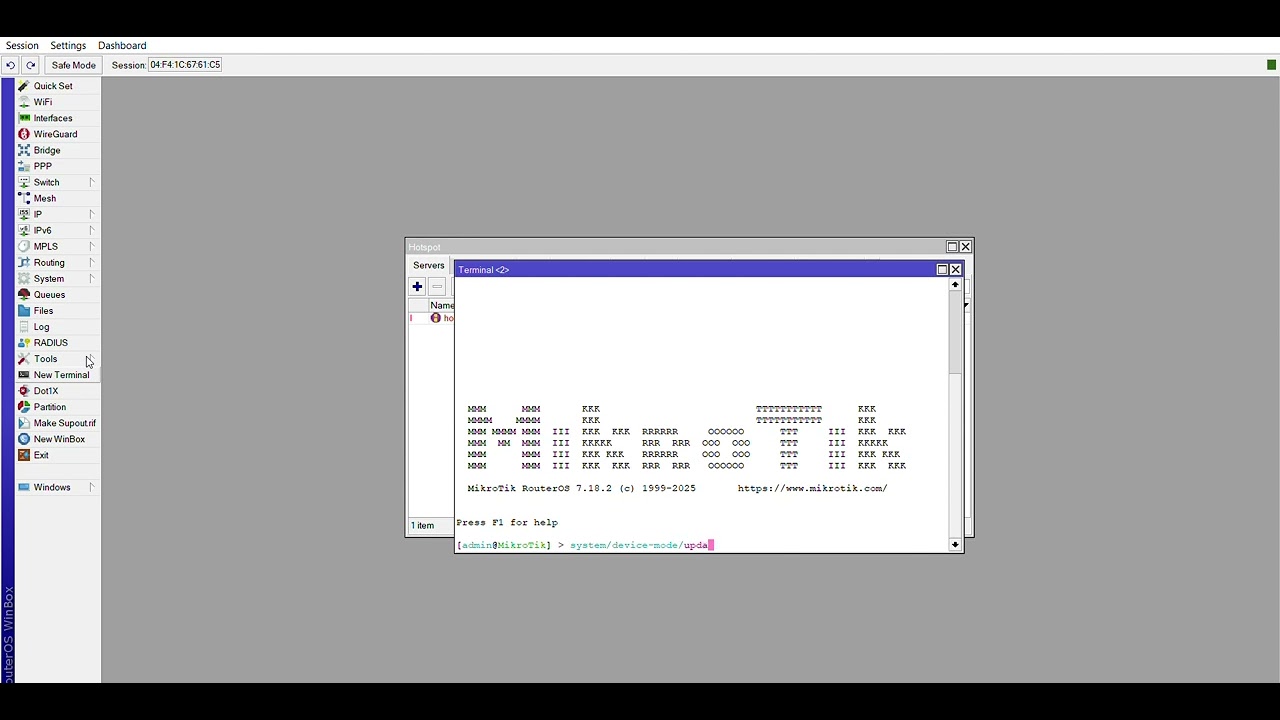Screen dimensions: 1280x720
Task: Launch New WinBox via its icon
Action: tap(24, 439)
